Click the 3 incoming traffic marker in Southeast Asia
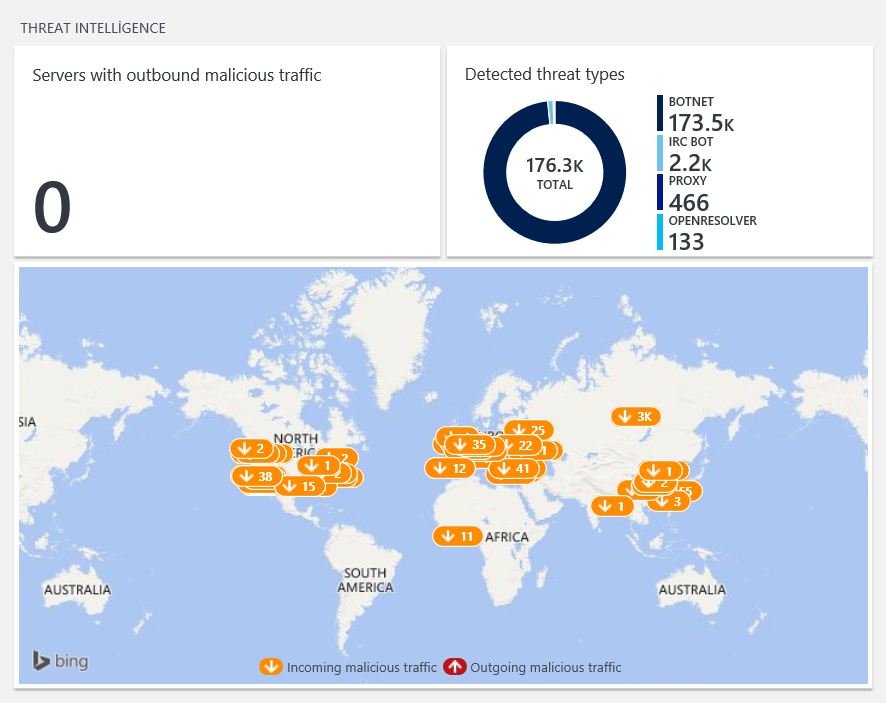The image size is (886, 703). [x=670, y=501]
